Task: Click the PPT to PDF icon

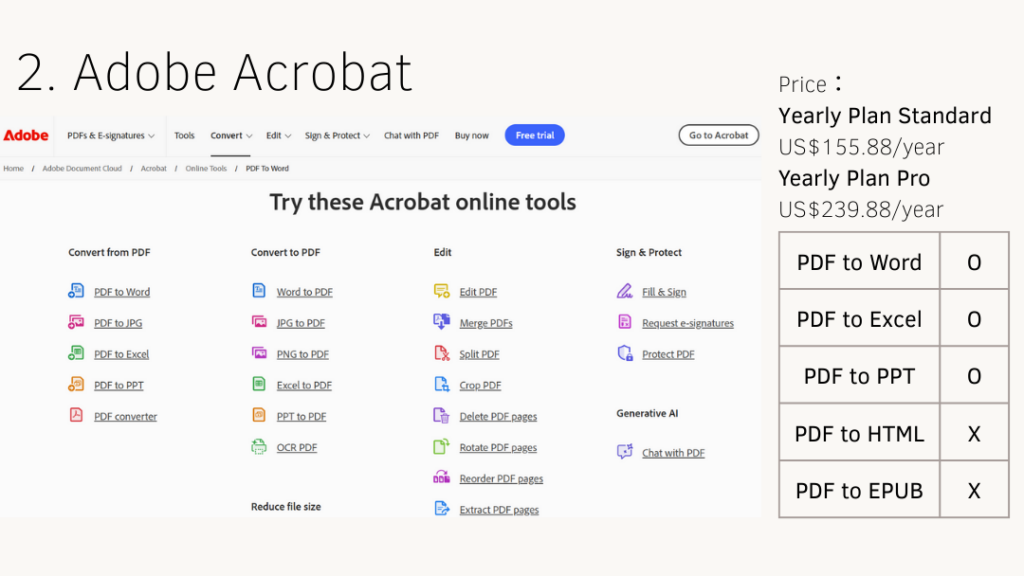Action: 259,415
